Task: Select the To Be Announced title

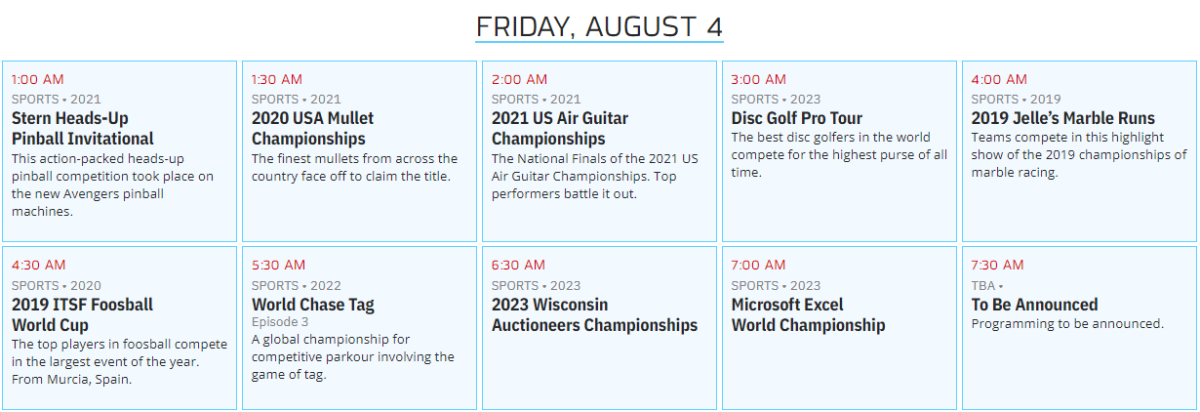Action: [1034, 304]
